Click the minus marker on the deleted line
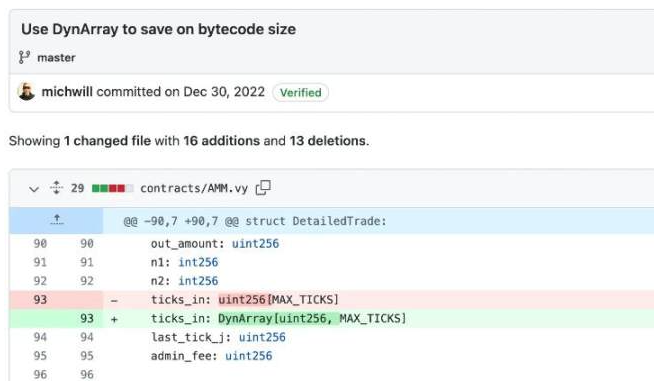665x392 pixels. (114, 300)
